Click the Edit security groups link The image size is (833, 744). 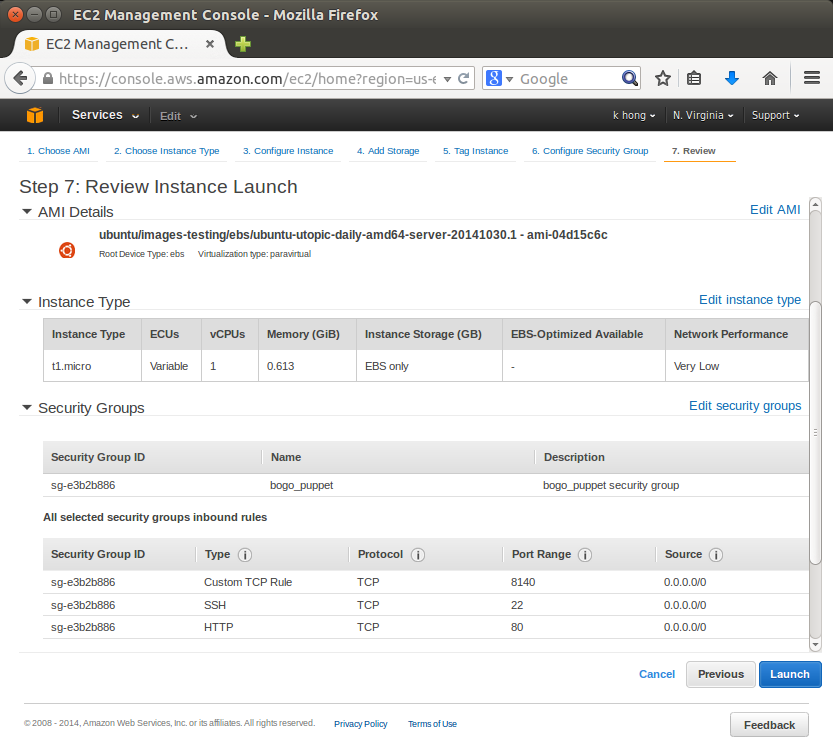(745, 406)
